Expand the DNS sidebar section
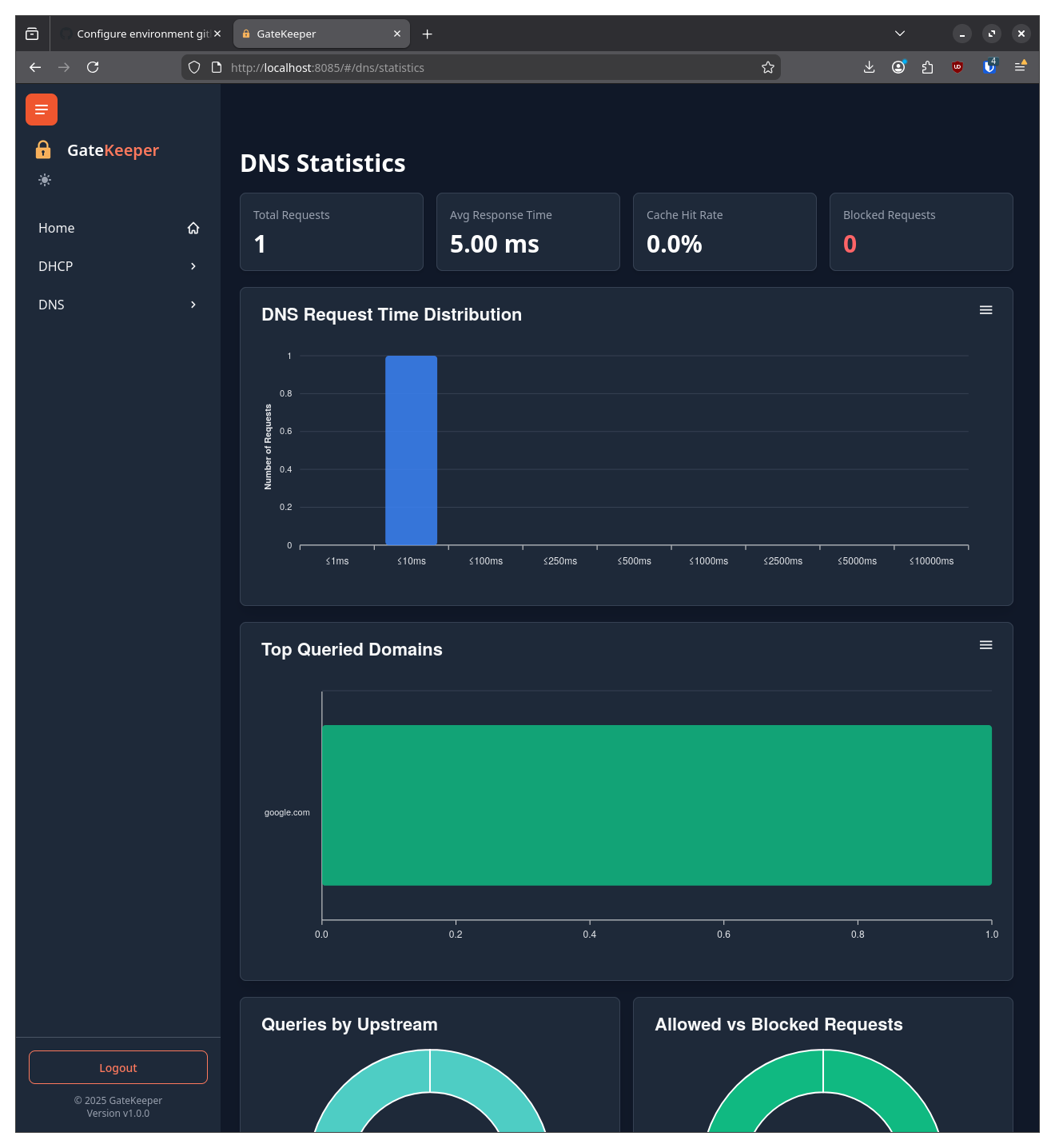The width and height of the screenshot is (1055, 1148). click(117, 305)
